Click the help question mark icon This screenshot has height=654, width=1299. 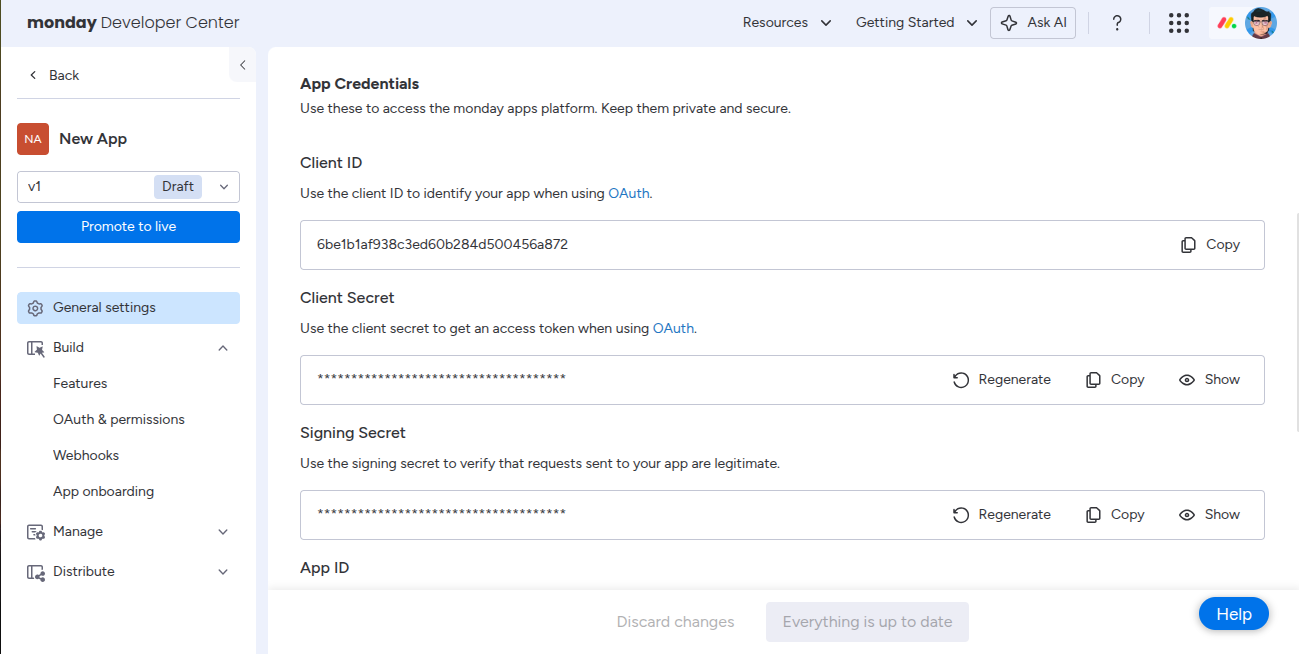[1118, 23]
